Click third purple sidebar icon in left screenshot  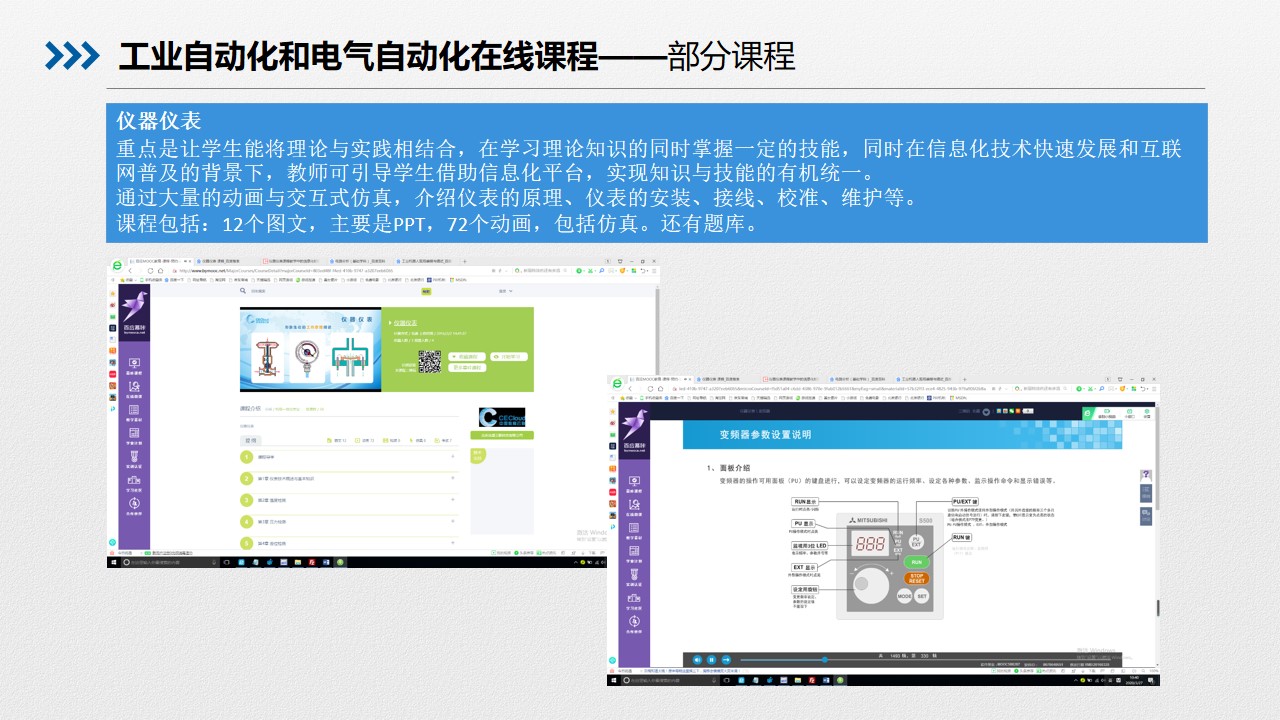[134, 409]
